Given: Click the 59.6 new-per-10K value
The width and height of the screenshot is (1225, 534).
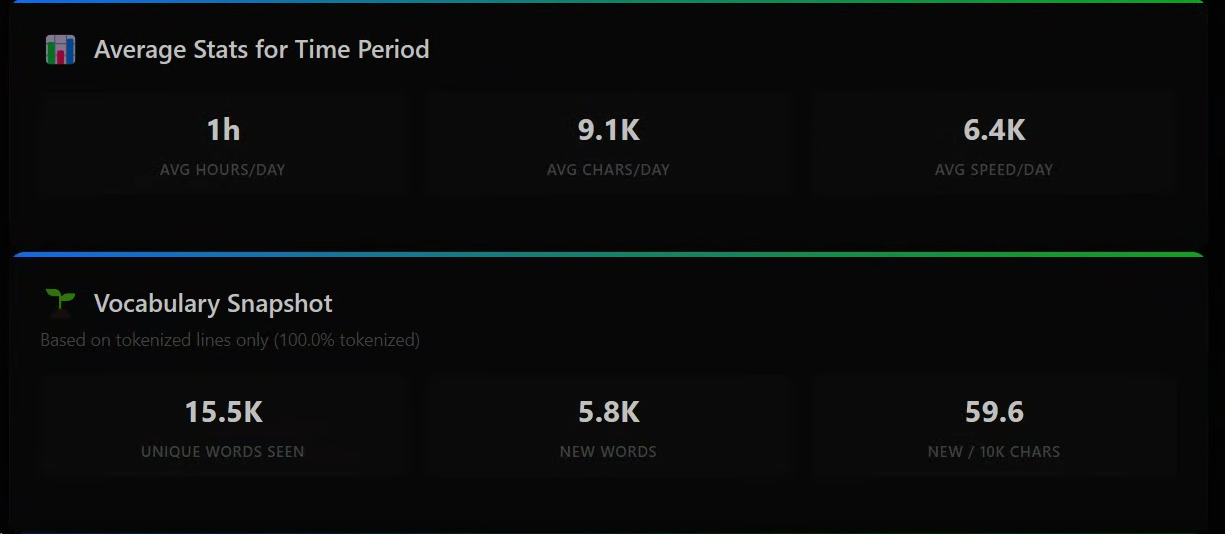Looking at the screenshot, I should click(x=994, y=412).
